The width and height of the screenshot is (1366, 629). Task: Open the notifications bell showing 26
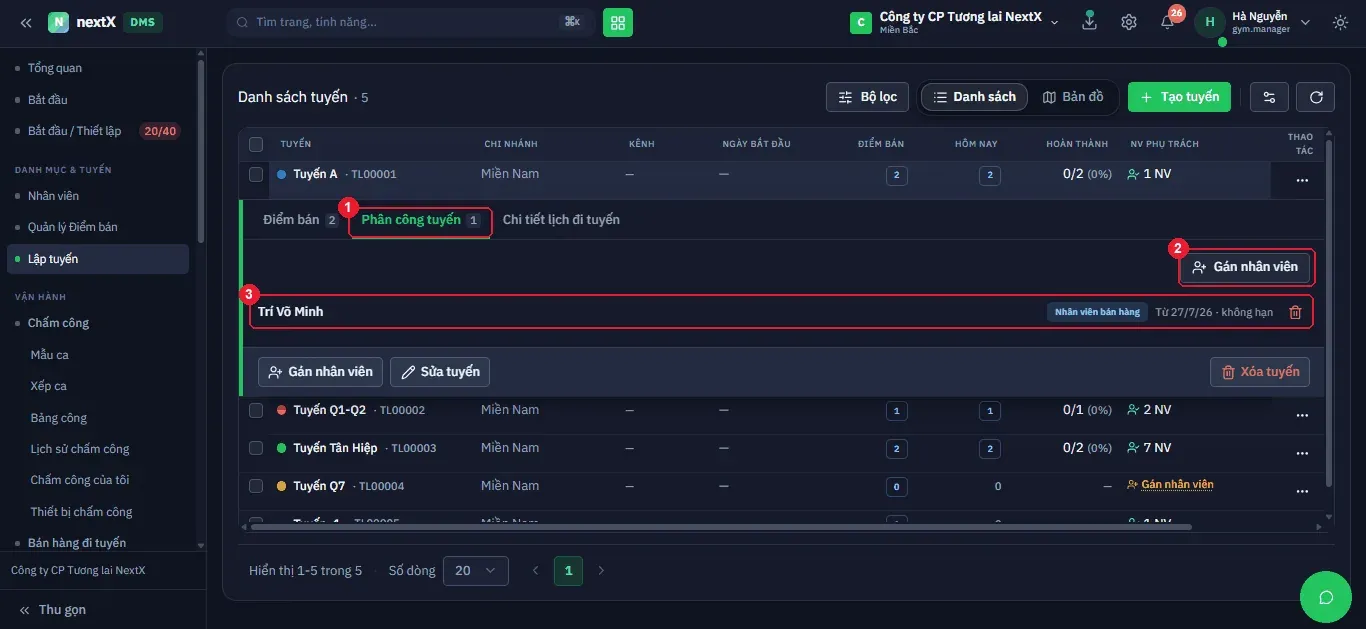coord(1168,21)
